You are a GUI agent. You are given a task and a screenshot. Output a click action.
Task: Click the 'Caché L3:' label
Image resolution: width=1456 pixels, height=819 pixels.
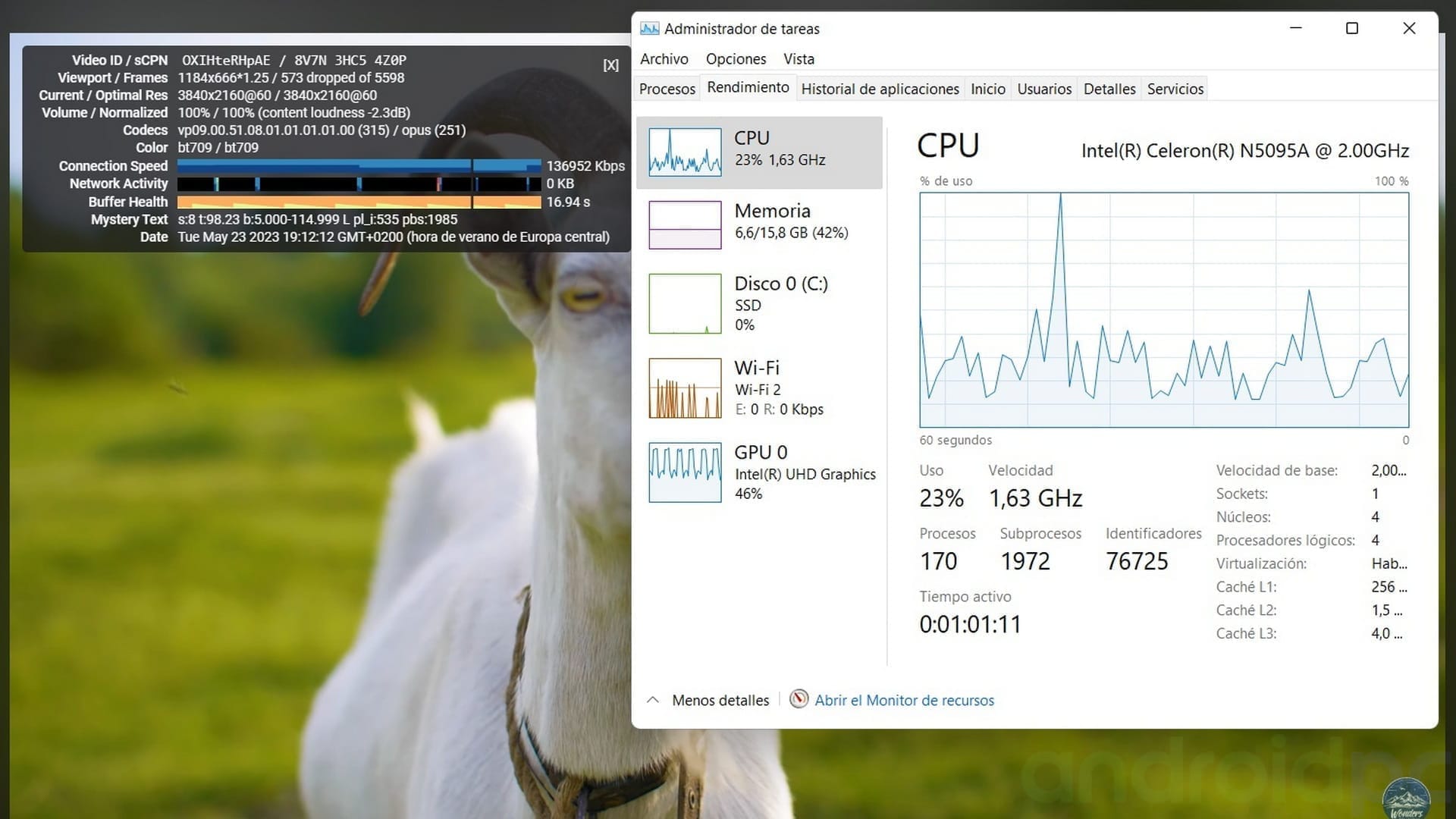[x=1247, y=633]
